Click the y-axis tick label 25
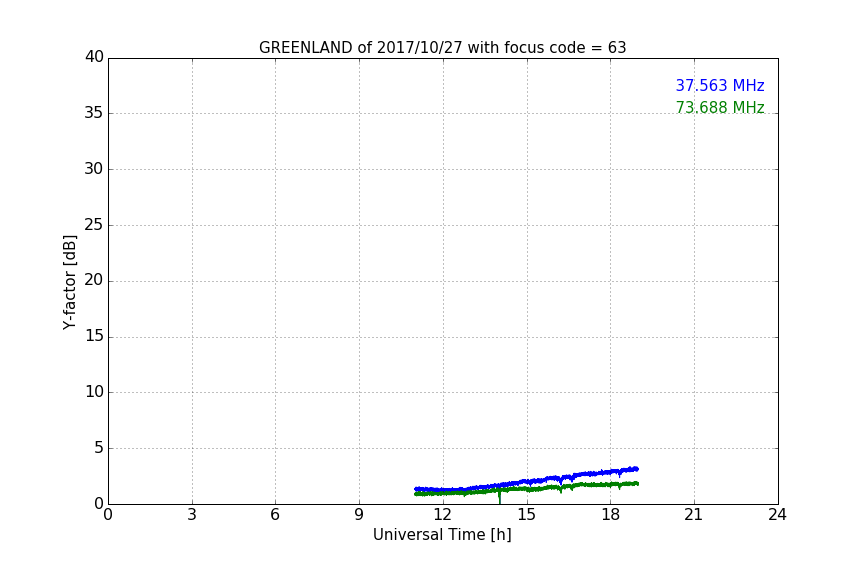 94,224
